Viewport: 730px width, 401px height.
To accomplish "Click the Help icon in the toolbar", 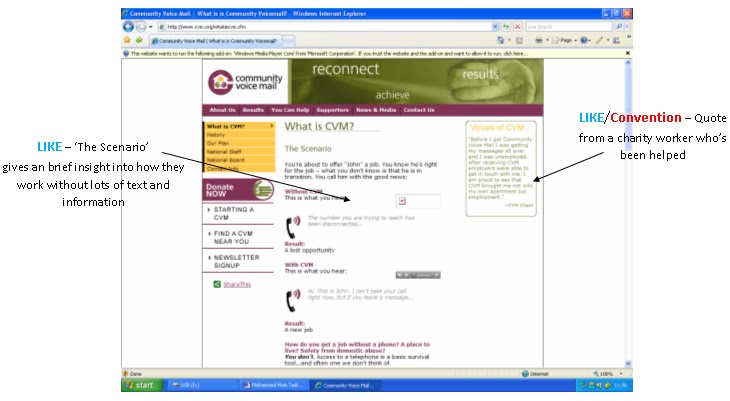I will pos(584,41).
